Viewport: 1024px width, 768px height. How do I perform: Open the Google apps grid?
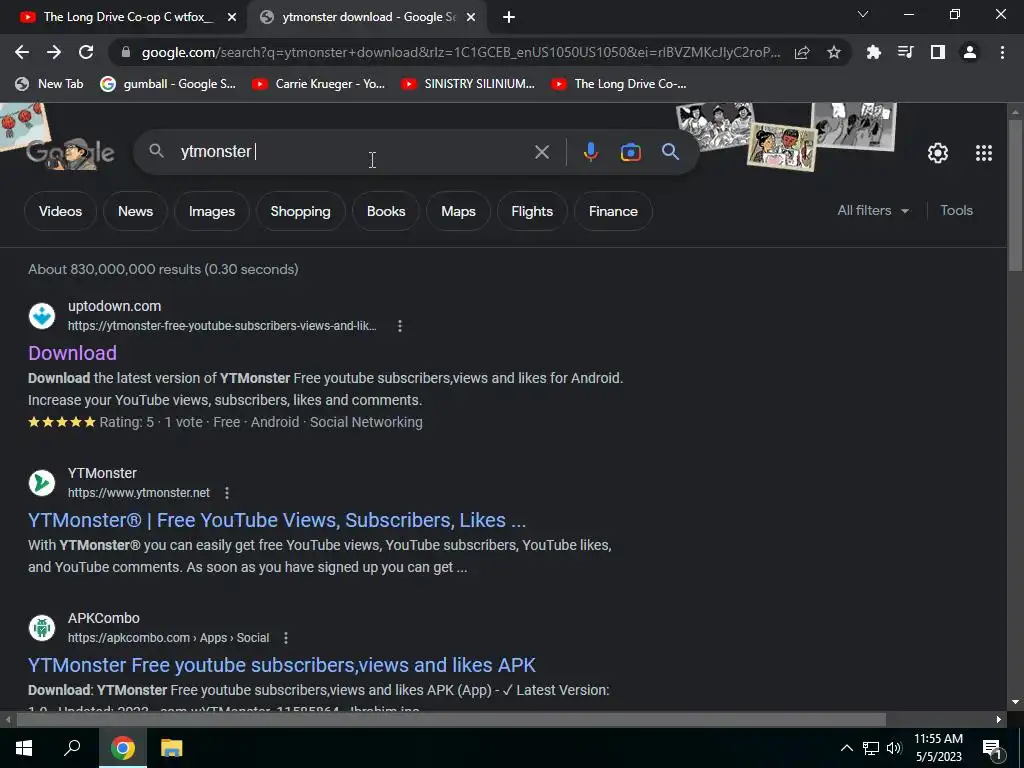pyautogui.click(x=984, y=153)
